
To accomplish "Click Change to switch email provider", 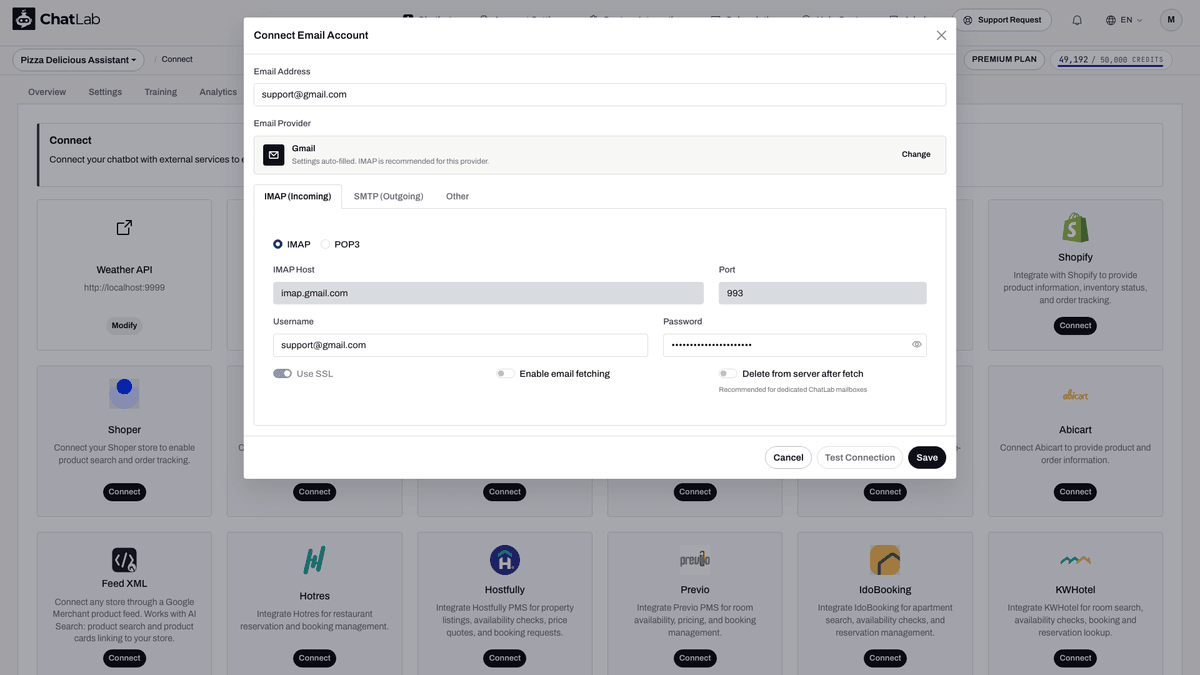I will pyautogui.click(x=916, y=155).
